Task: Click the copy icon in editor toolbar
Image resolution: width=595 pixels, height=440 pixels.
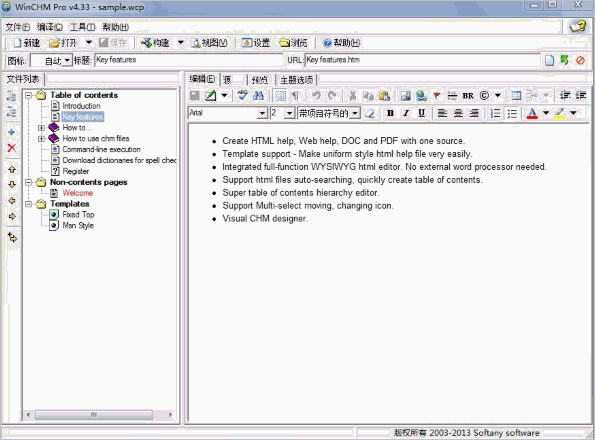Action: coord(368,96)
